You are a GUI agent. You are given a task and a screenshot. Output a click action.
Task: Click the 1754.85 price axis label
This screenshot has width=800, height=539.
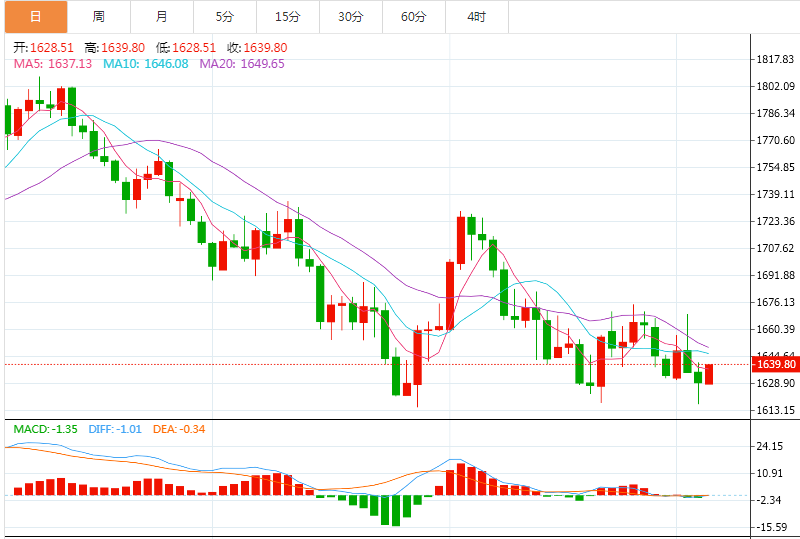click(776, 167)
